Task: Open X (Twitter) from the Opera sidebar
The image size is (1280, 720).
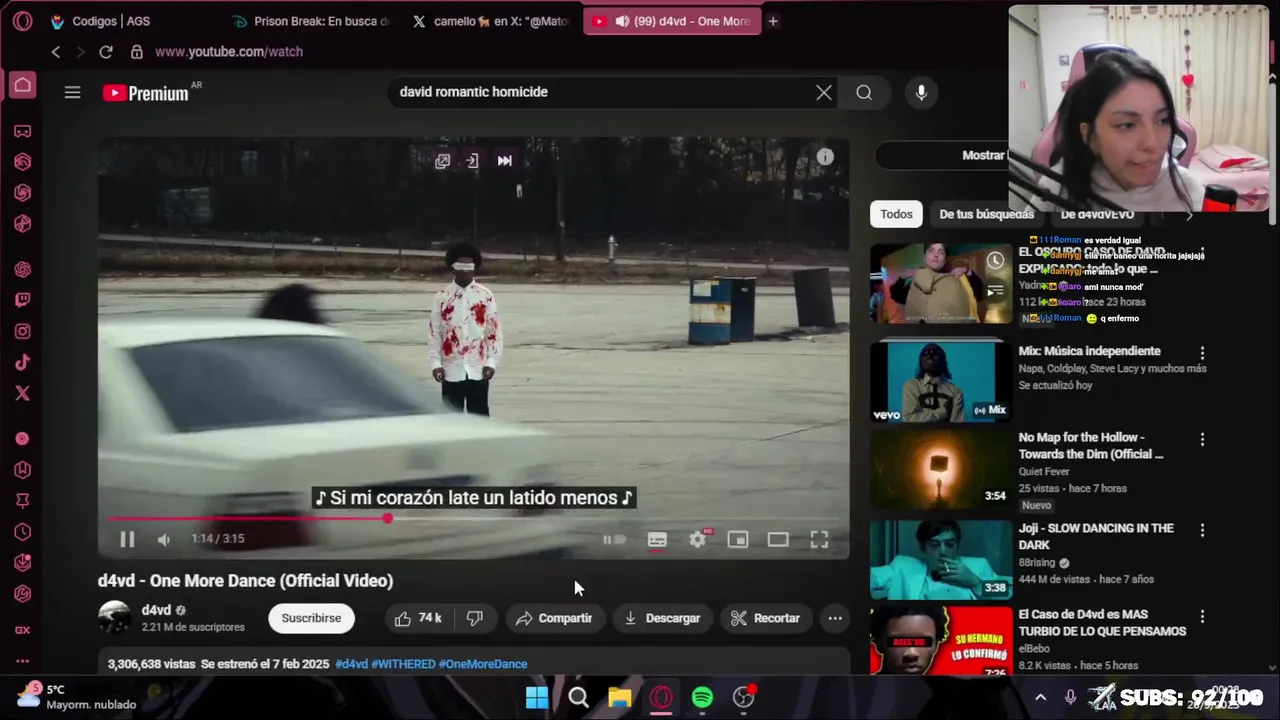Action: 22,393
